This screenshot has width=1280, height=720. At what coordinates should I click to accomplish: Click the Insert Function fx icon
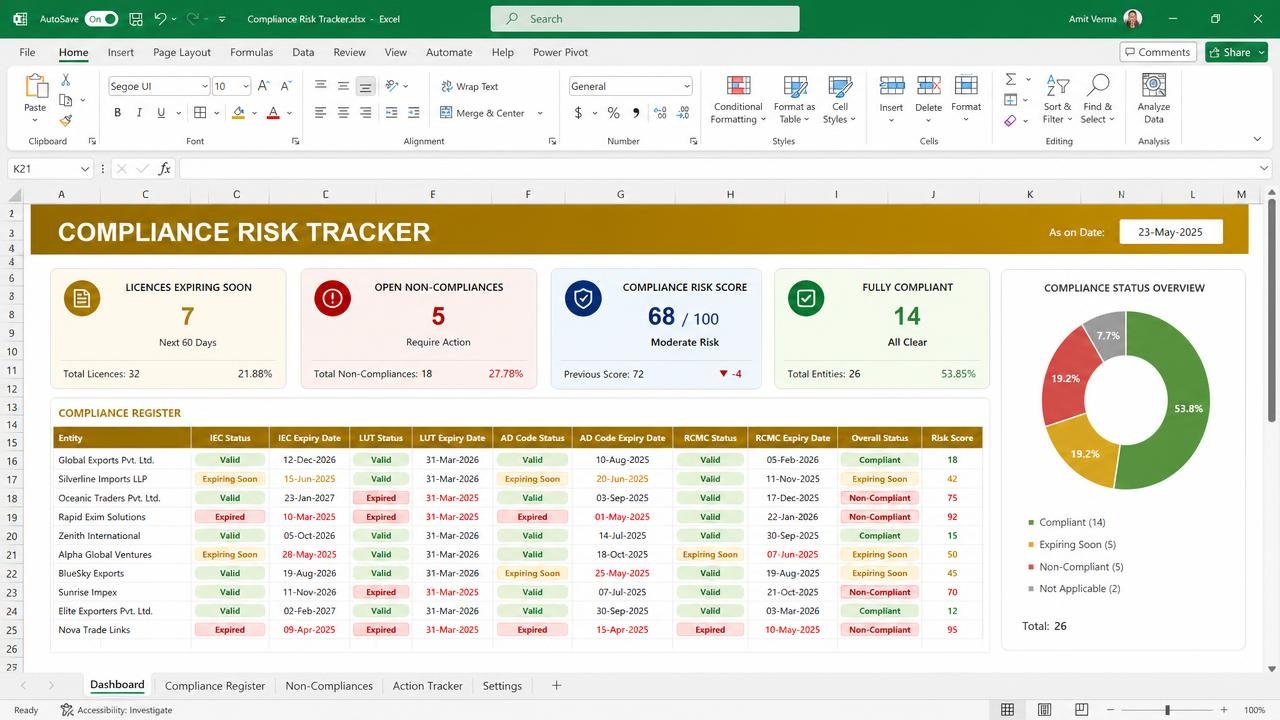tap(165, 169)
